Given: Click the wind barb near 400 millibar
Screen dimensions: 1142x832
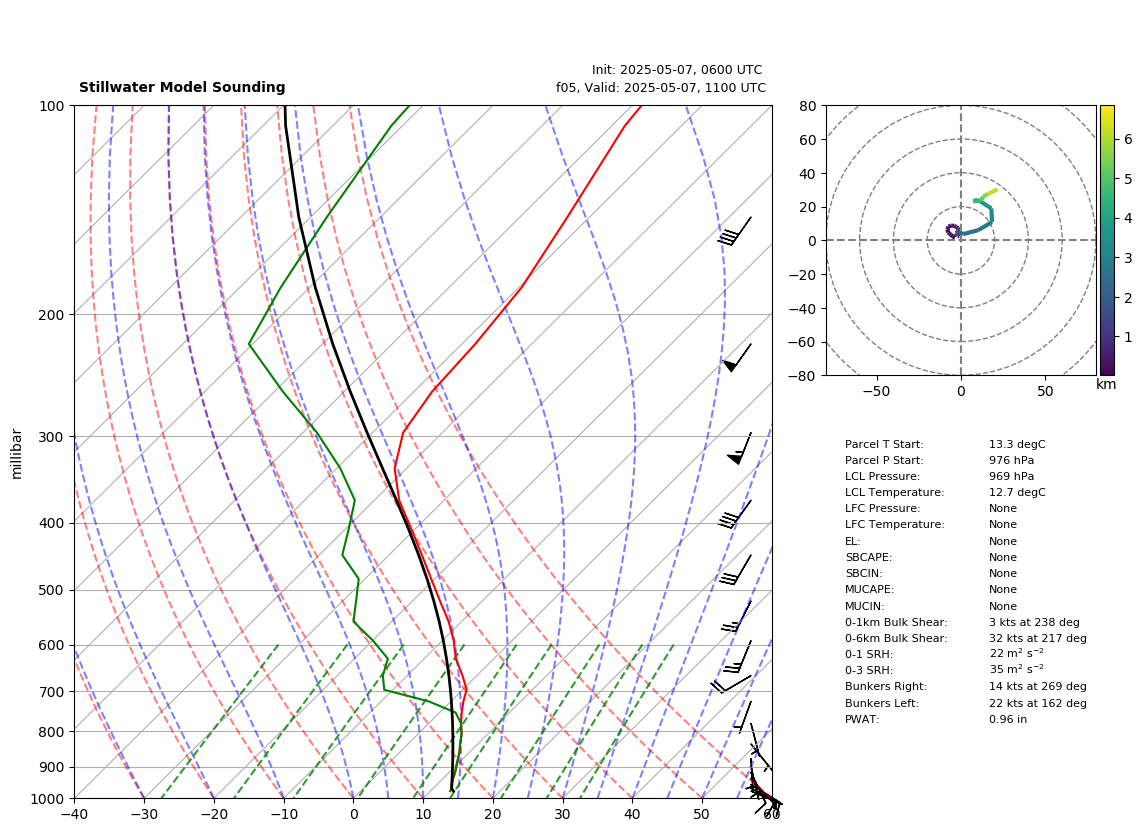Looking at the screenshot, I should (734, 514).
